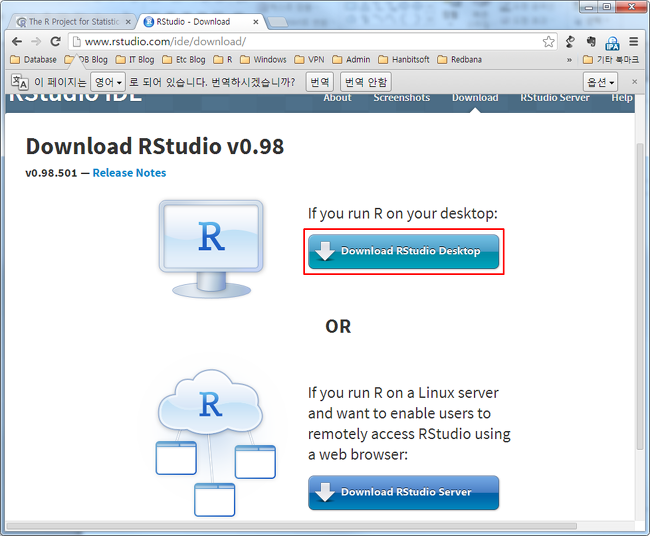Viewport: 650px width, 536px height.
Task: Click Download RStudio Server button
Action: click(x=403, y=492)
